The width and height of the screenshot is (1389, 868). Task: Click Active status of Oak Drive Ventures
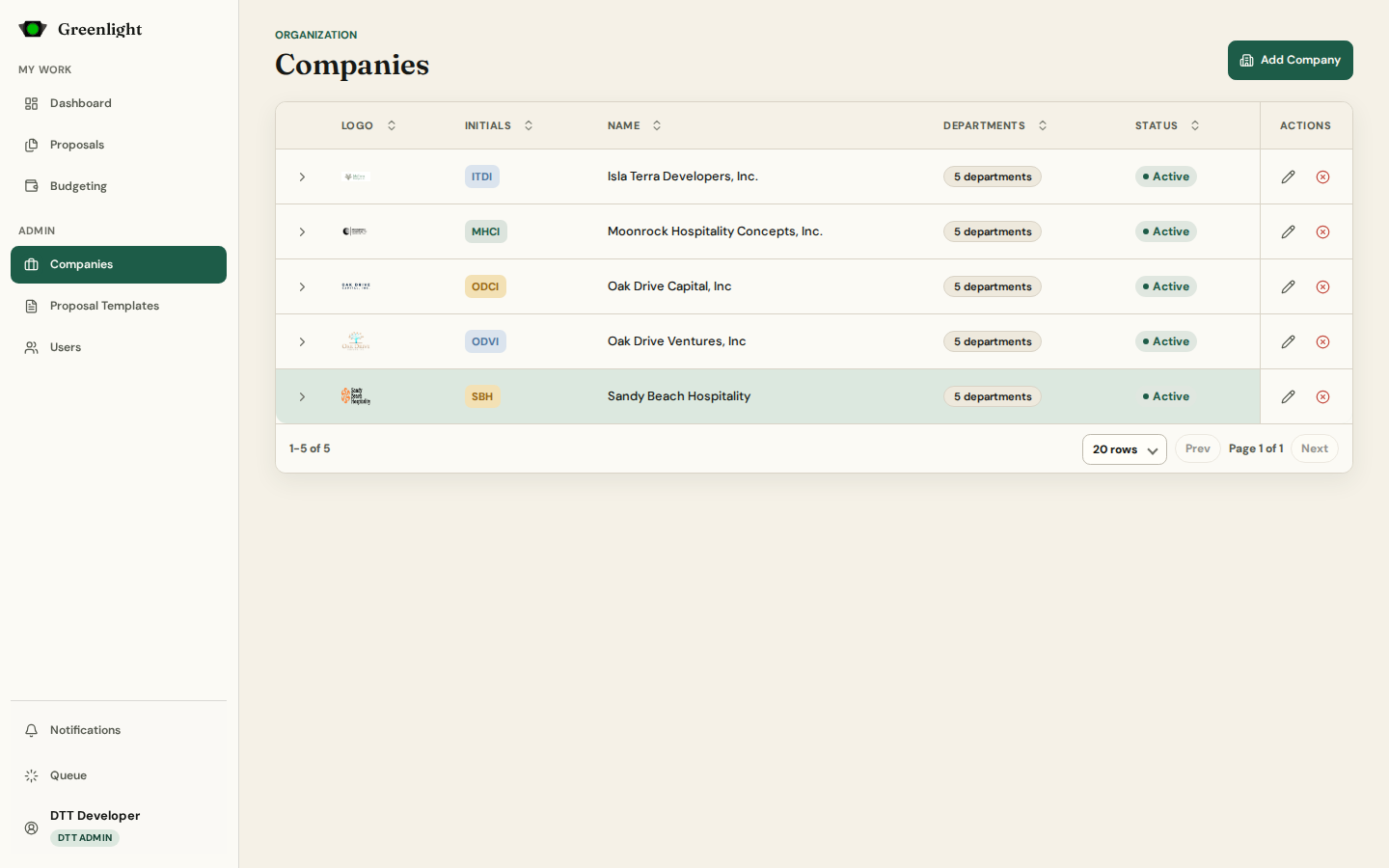pos(1166,341)
